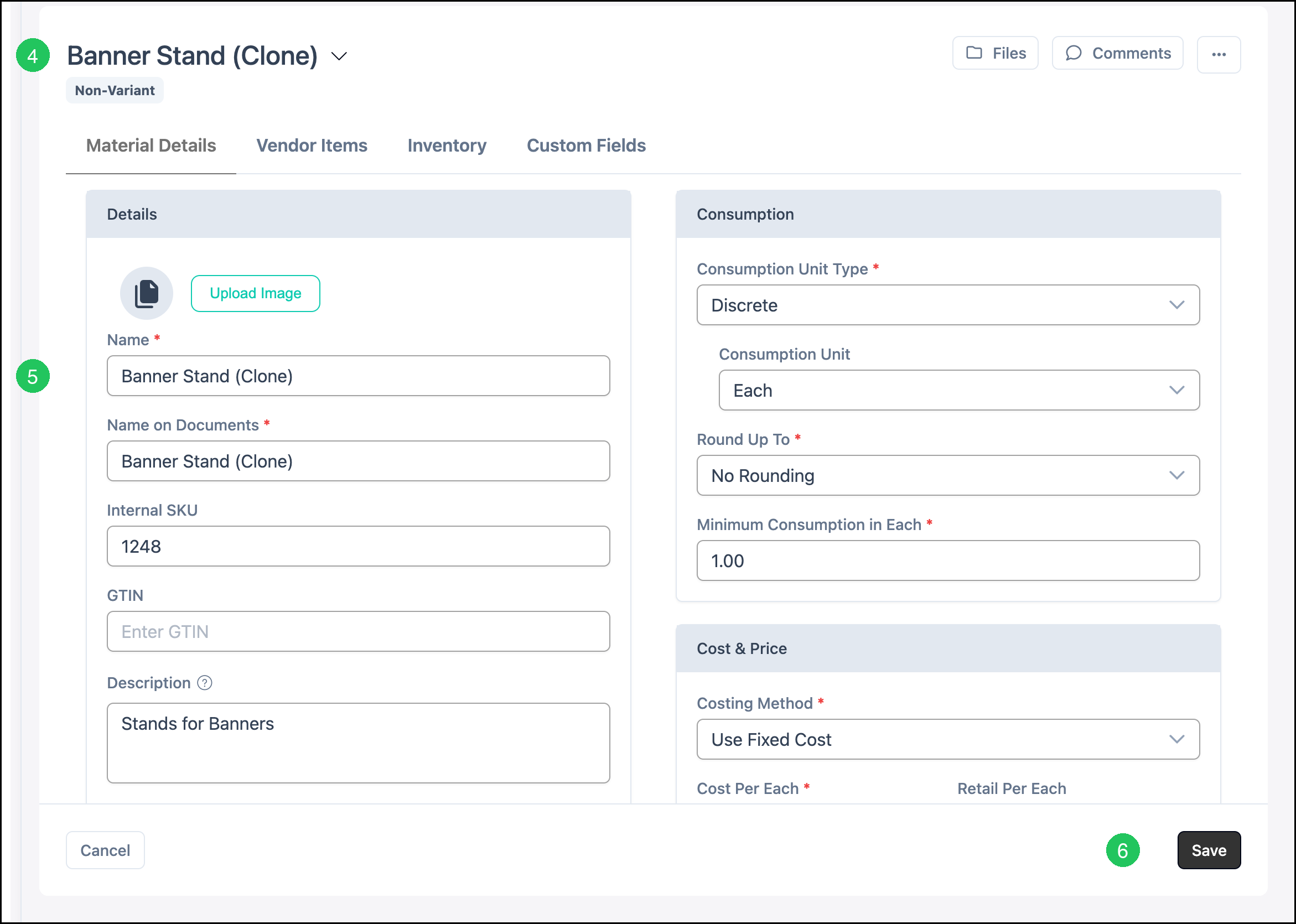Open the Costing Method dropdown
The width and height of the screenshot is (1296, 924).
point(948,739)
